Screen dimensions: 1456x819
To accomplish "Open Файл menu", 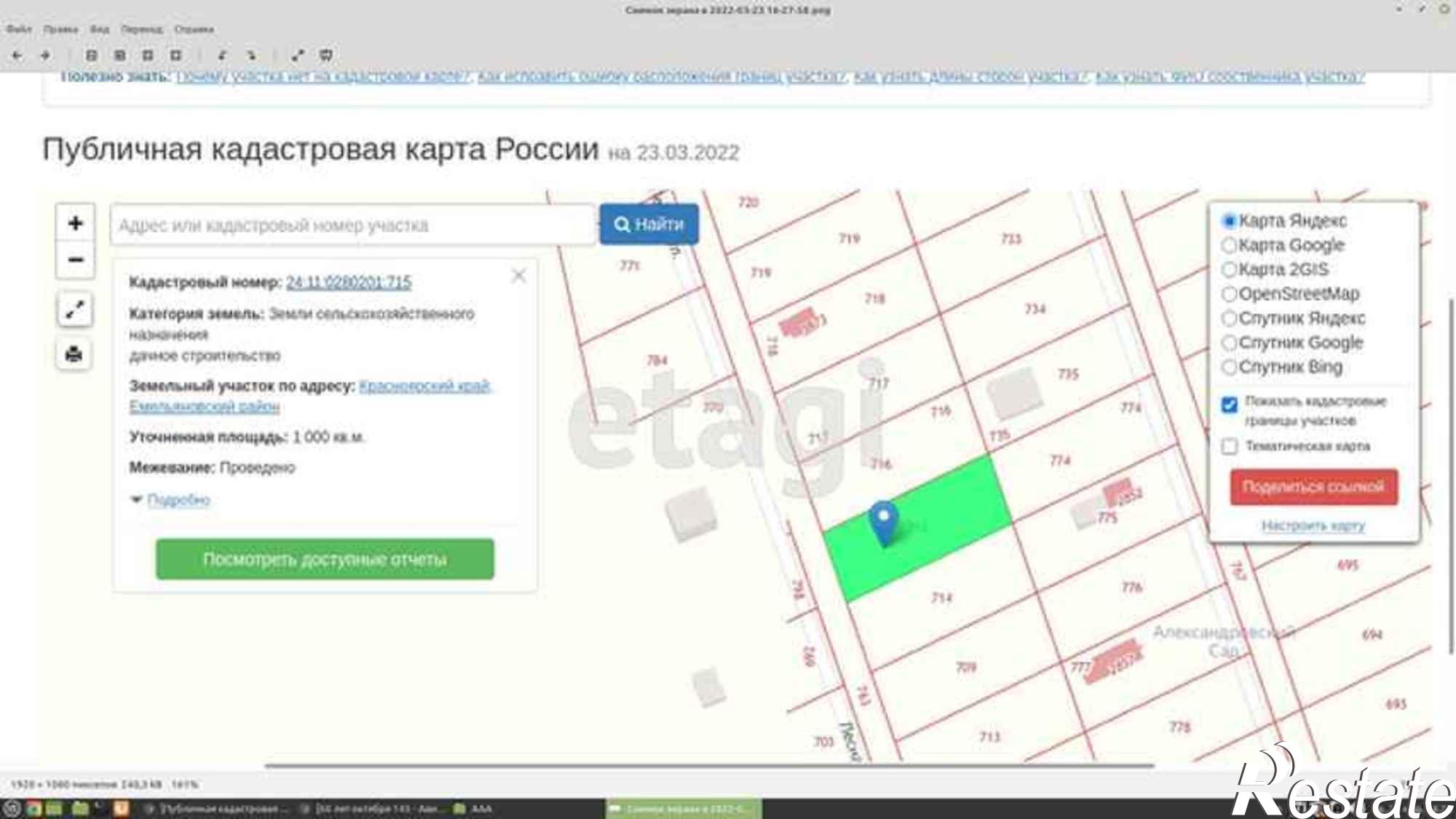I will 19,29.
